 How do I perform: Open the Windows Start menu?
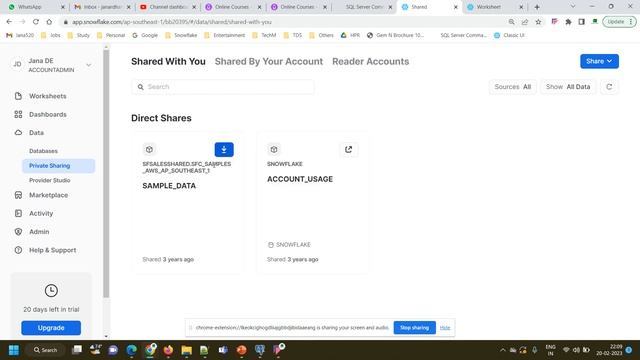[13, 350]
